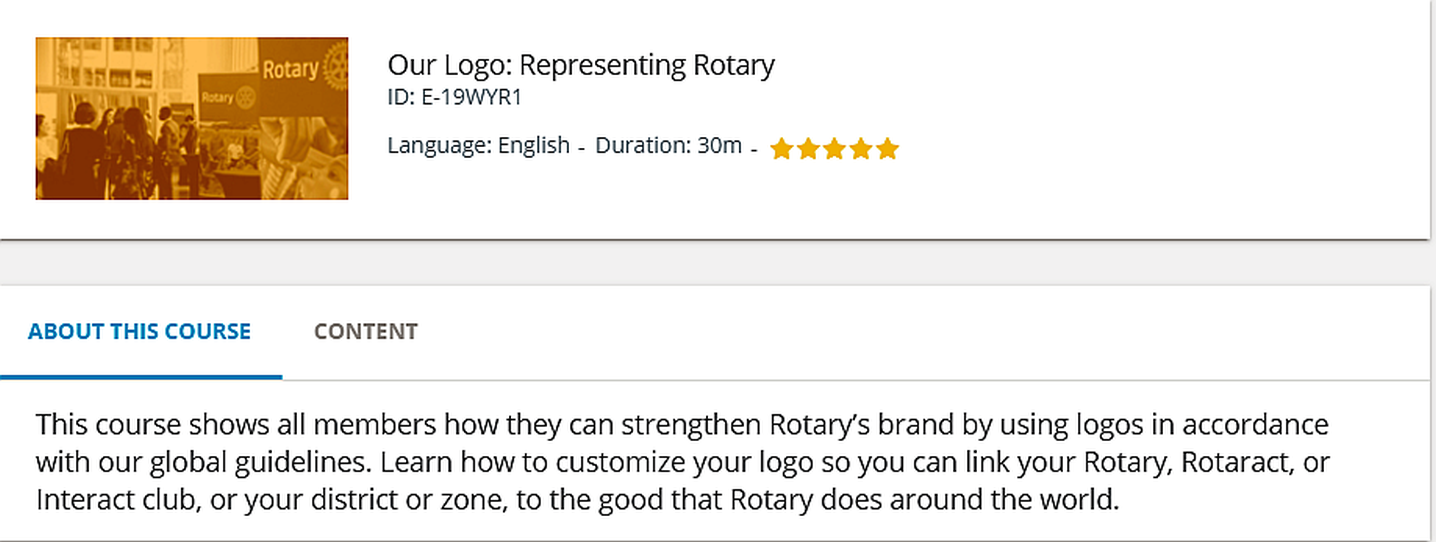The width and height of the screenshot is (1436, 542).
Task: Open the About This Course tab
Action: point(139,331)
